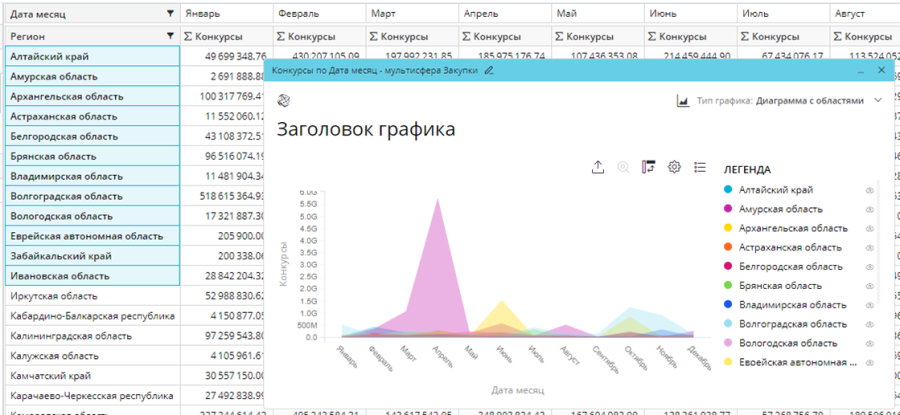Click the Заголовок графика chart title
The height and width of the screenshot is (415, 900).
pos(365,130)
